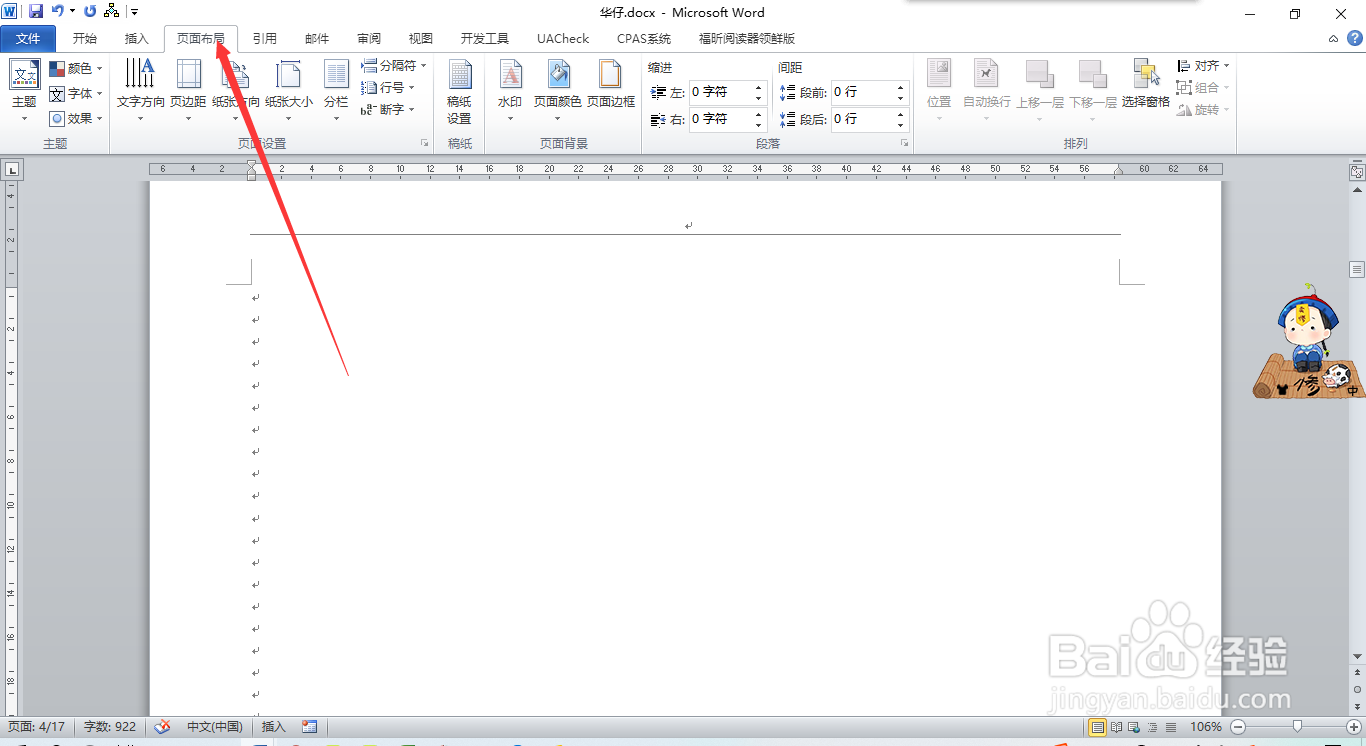Click the tab selector at ruler corner
This screenshot has height=746, width=1366.
click(12, 170)
